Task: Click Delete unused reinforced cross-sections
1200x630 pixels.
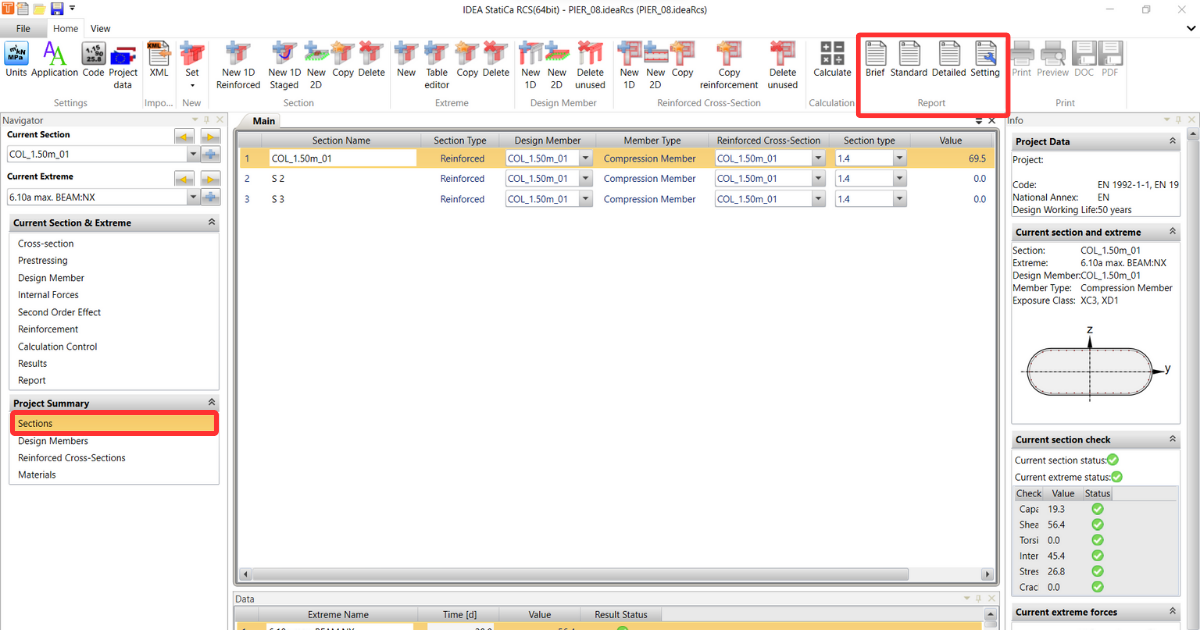Action: pyautogui.click(x=782, y=62)
